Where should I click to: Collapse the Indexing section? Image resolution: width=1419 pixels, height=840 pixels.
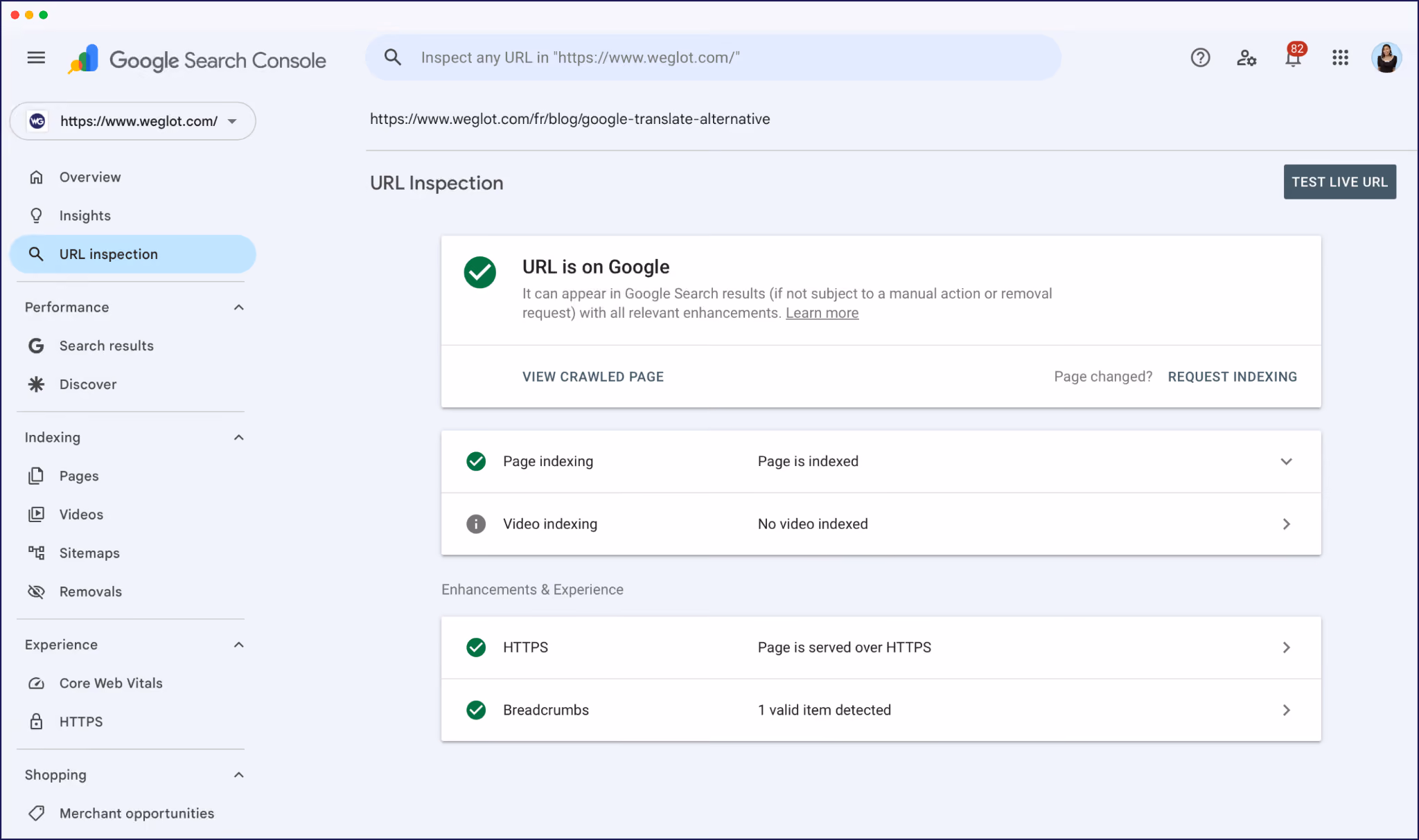239,438
